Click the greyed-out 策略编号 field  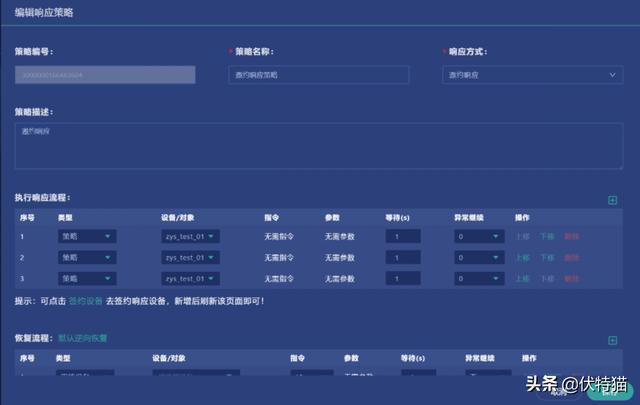105,75
